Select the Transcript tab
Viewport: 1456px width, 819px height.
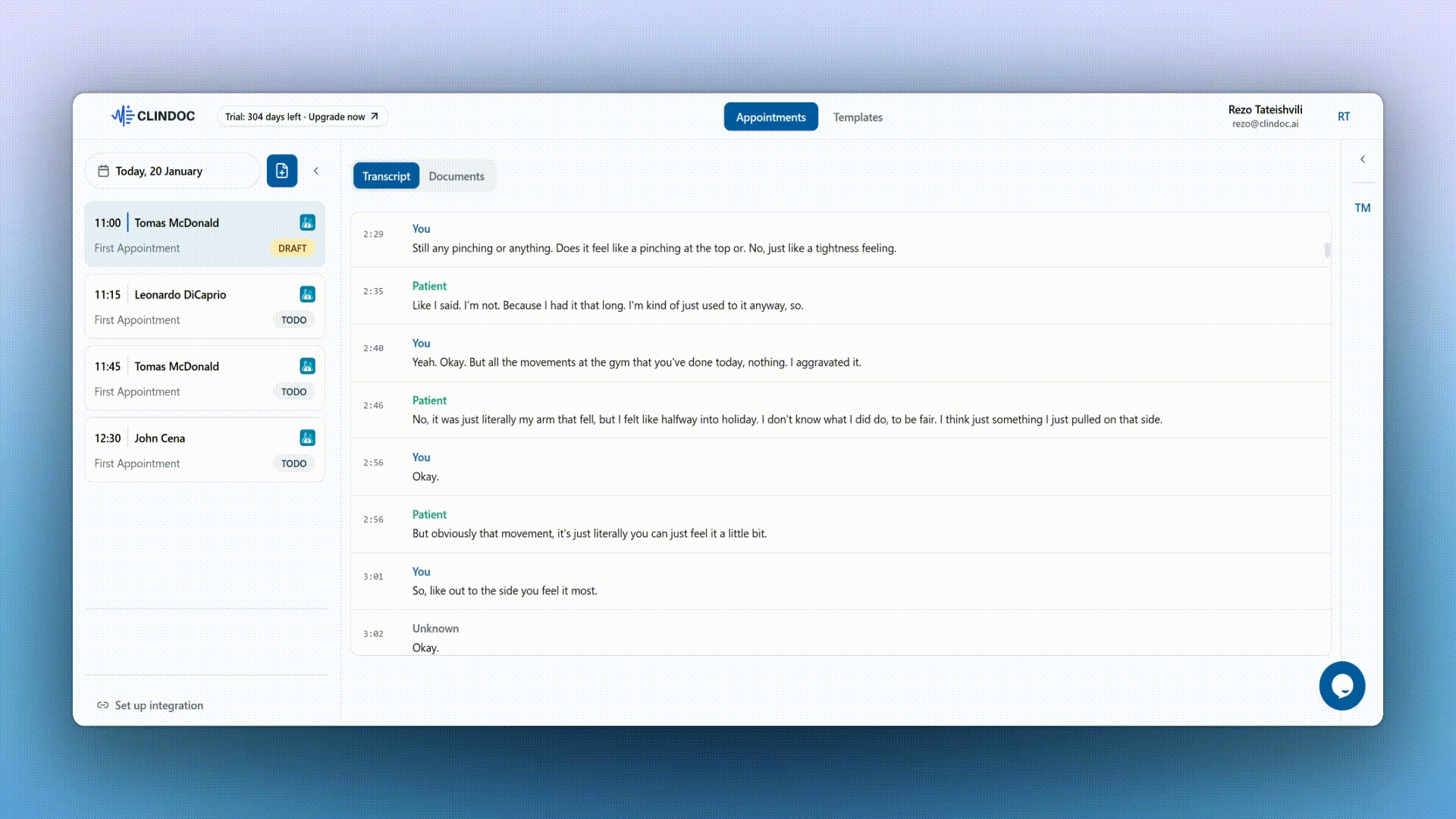click(386, 176)
